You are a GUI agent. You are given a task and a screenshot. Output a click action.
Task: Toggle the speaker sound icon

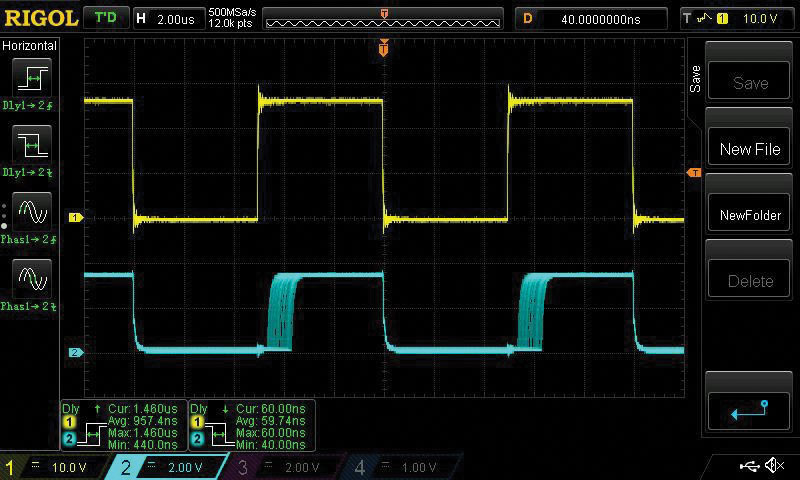coord(774,466)
